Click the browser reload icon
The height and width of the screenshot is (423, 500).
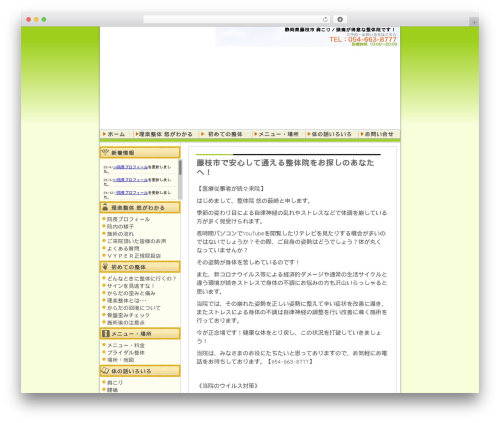click(325, 19)
